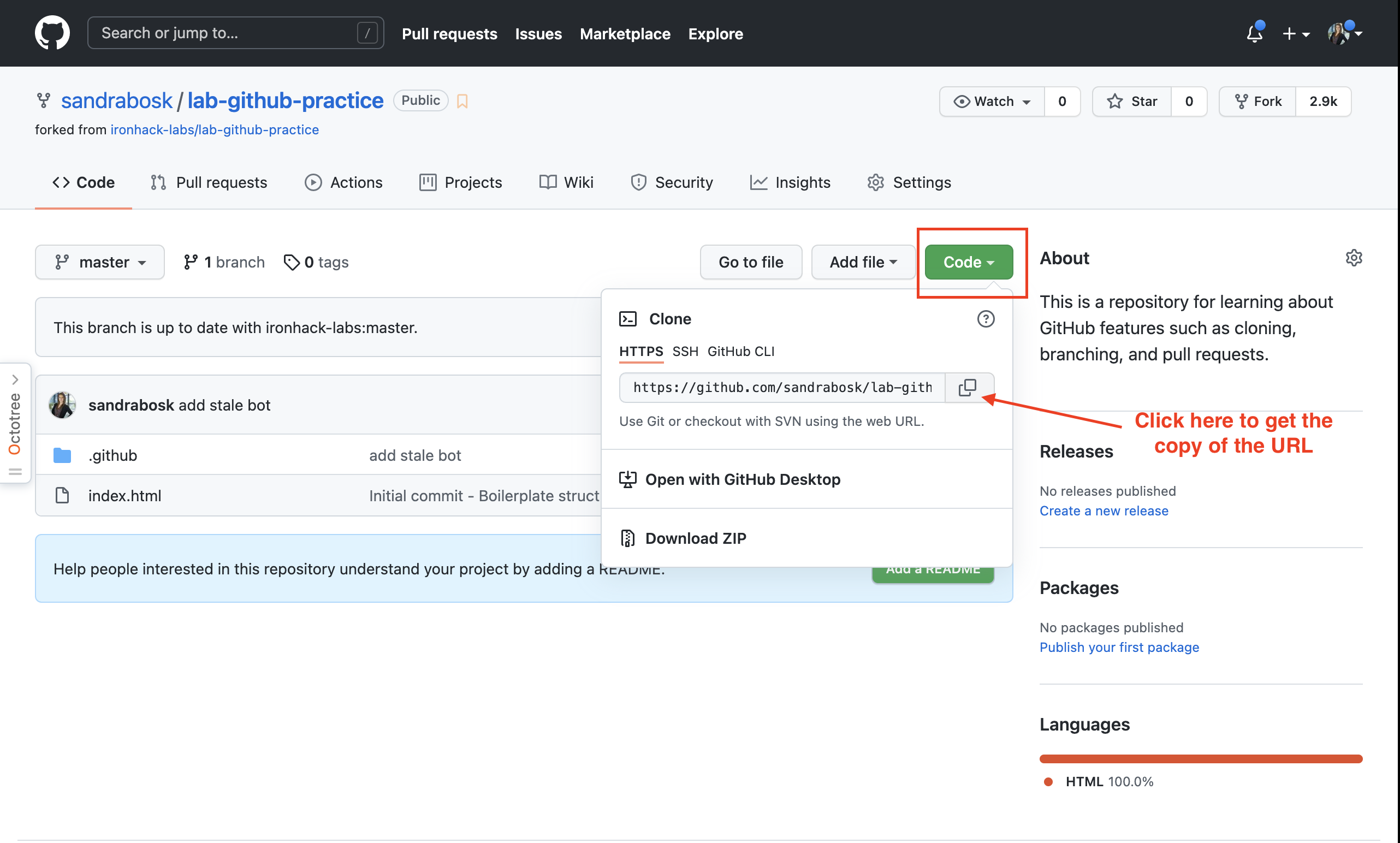Click the bookmark icon beside the repo name
Screen dimensions: 1400x843
coord(461,100)
